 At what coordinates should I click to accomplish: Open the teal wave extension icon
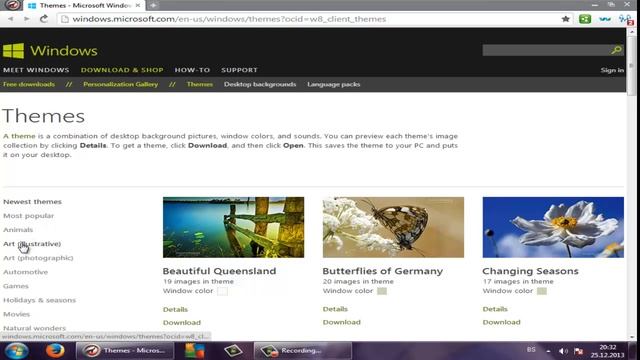(605, 19)
